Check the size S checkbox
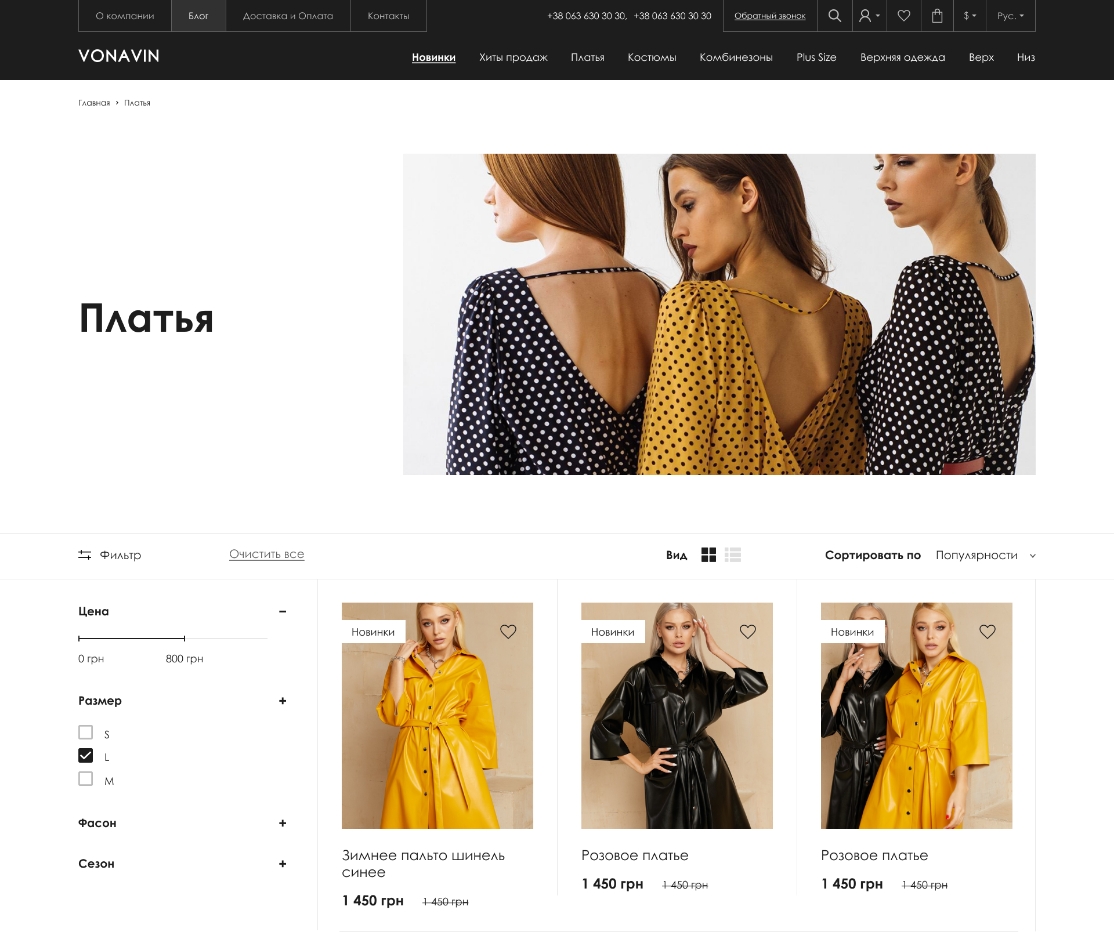 click(x=86, y=732)
